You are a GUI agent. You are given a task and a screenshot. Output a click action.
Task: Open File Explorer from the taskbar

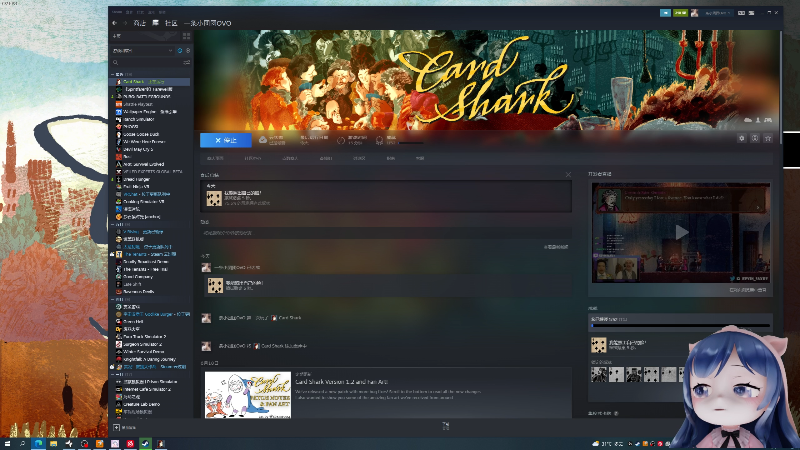pyautogui.click(x=53, y=444)
